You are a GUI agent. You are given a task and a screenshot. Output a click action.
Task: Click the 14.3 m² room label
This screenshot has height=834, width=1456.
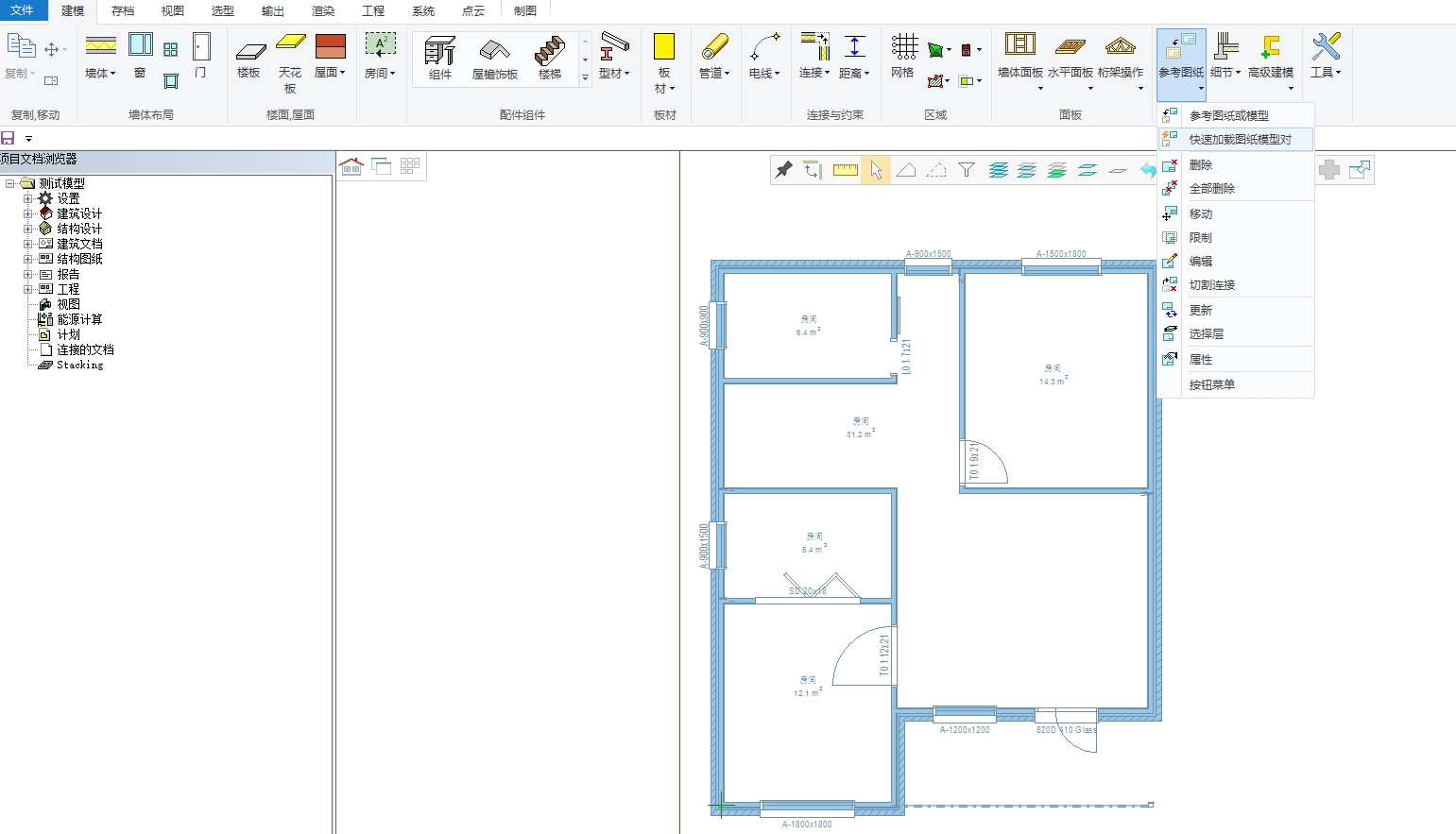[1053, 381]
